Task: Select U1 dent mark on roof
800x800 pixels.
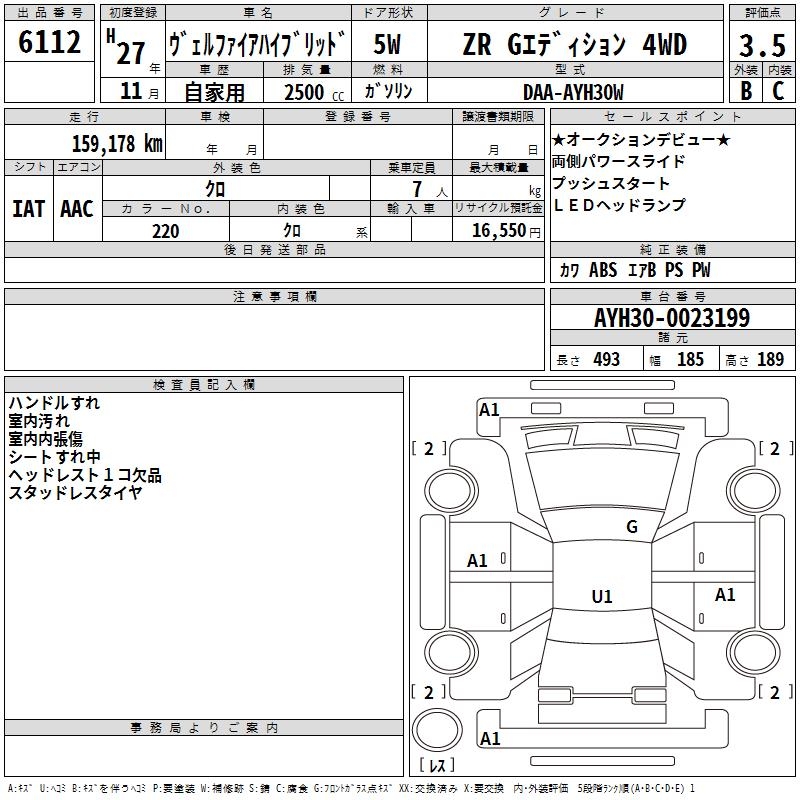Action: 602,596
